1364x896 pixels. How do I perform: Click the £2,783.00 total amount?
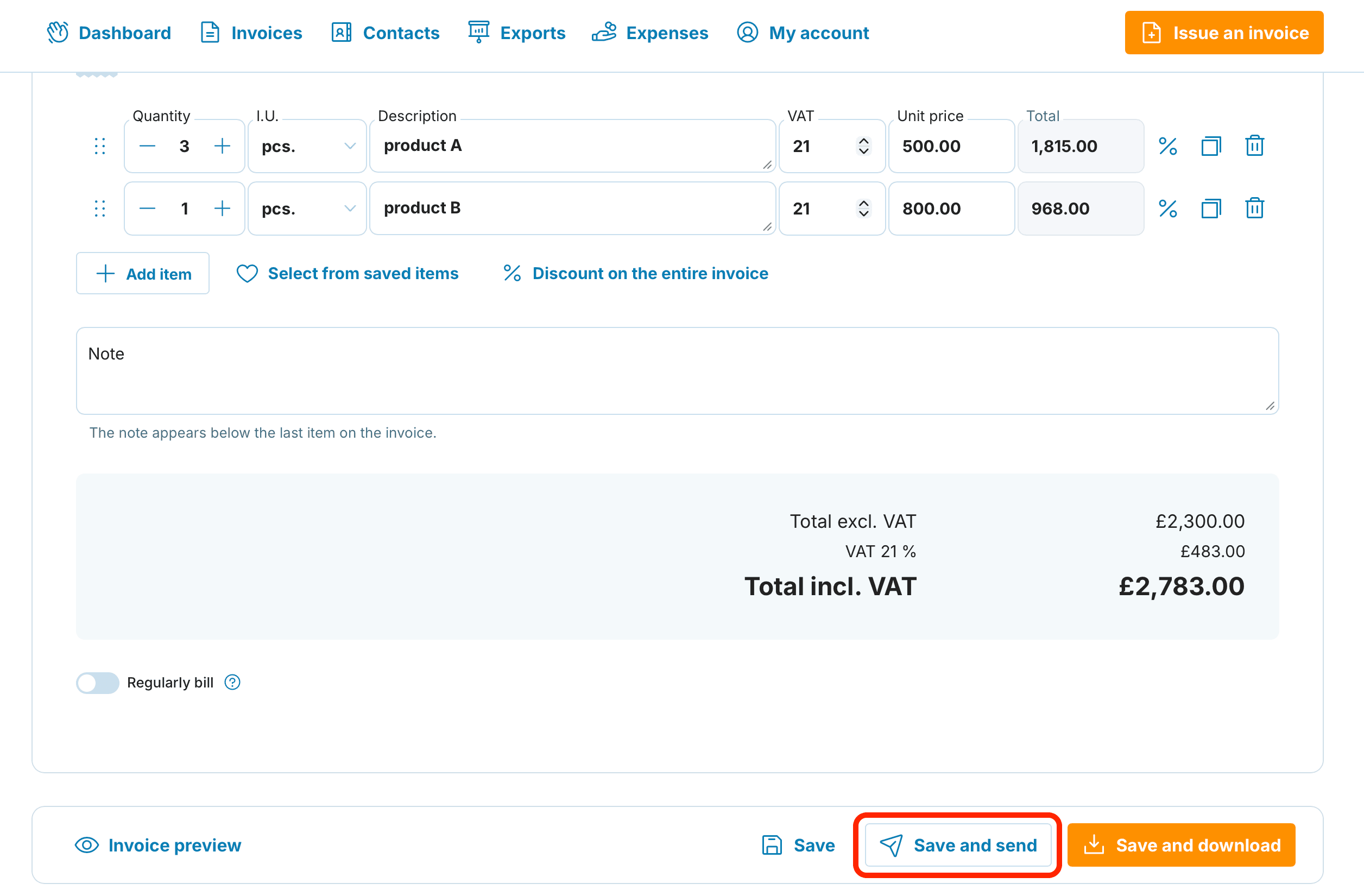click(x=1181, y=586)
